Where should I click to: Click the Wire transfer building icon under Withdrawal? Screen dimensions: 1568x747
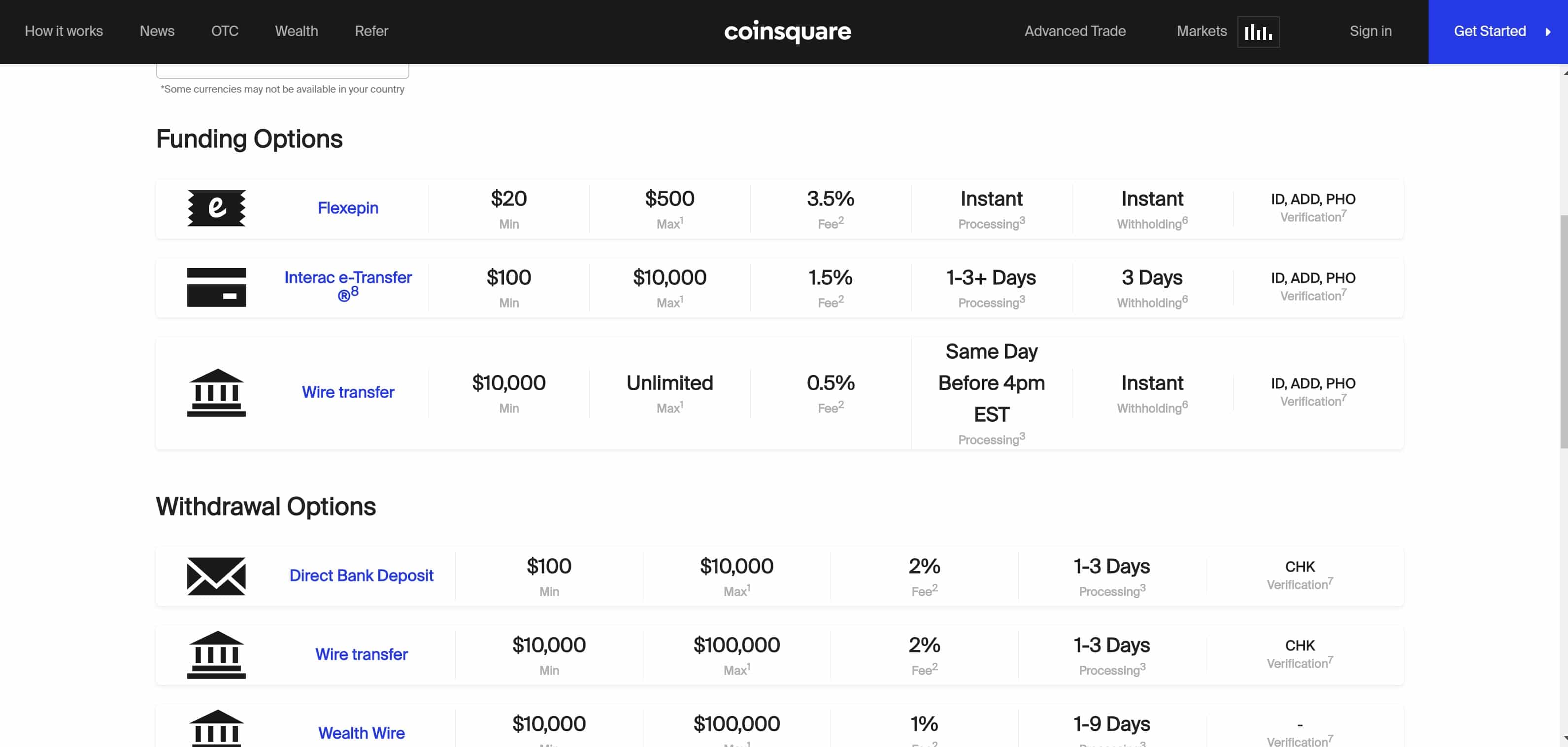[216, 654]
